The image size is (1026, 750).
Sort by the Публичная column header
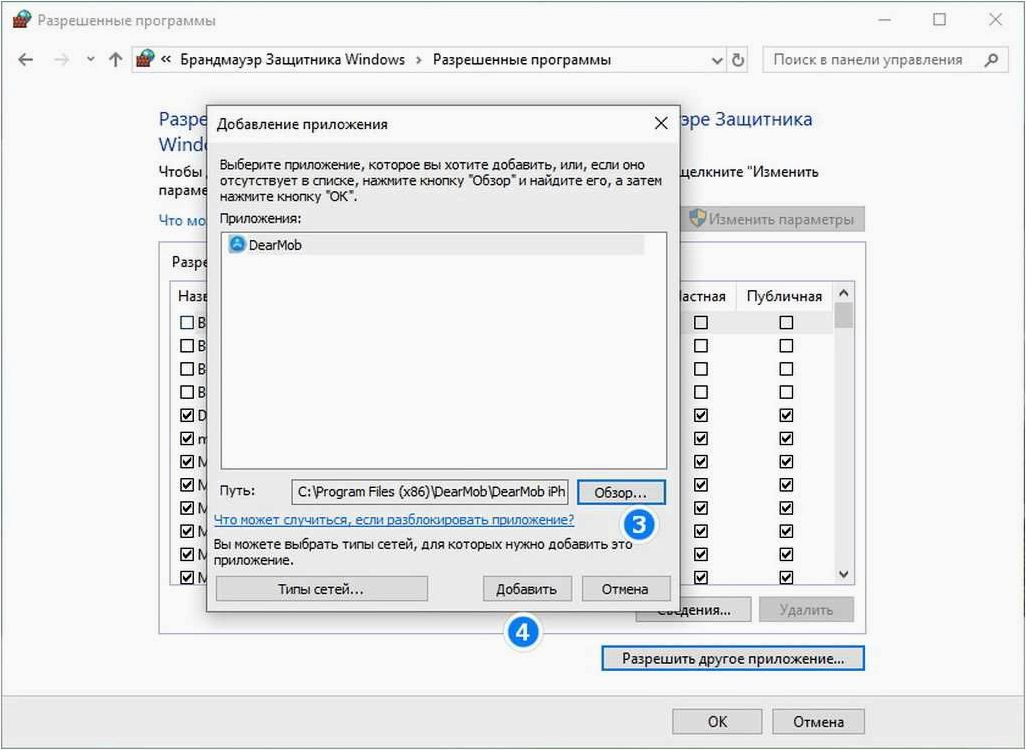[784, 296]
